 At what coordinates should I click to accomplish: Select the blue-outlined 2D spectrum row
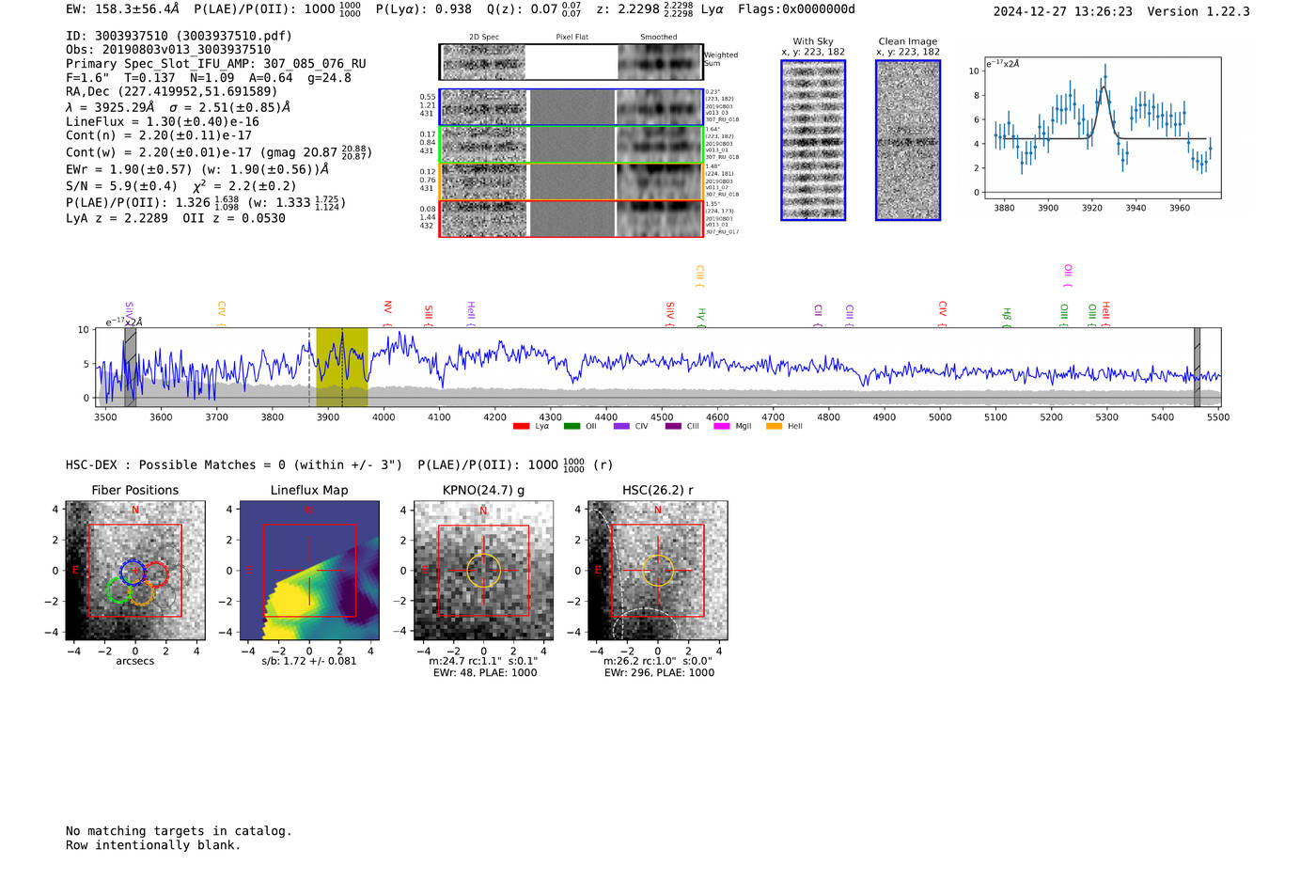[572, 107]
